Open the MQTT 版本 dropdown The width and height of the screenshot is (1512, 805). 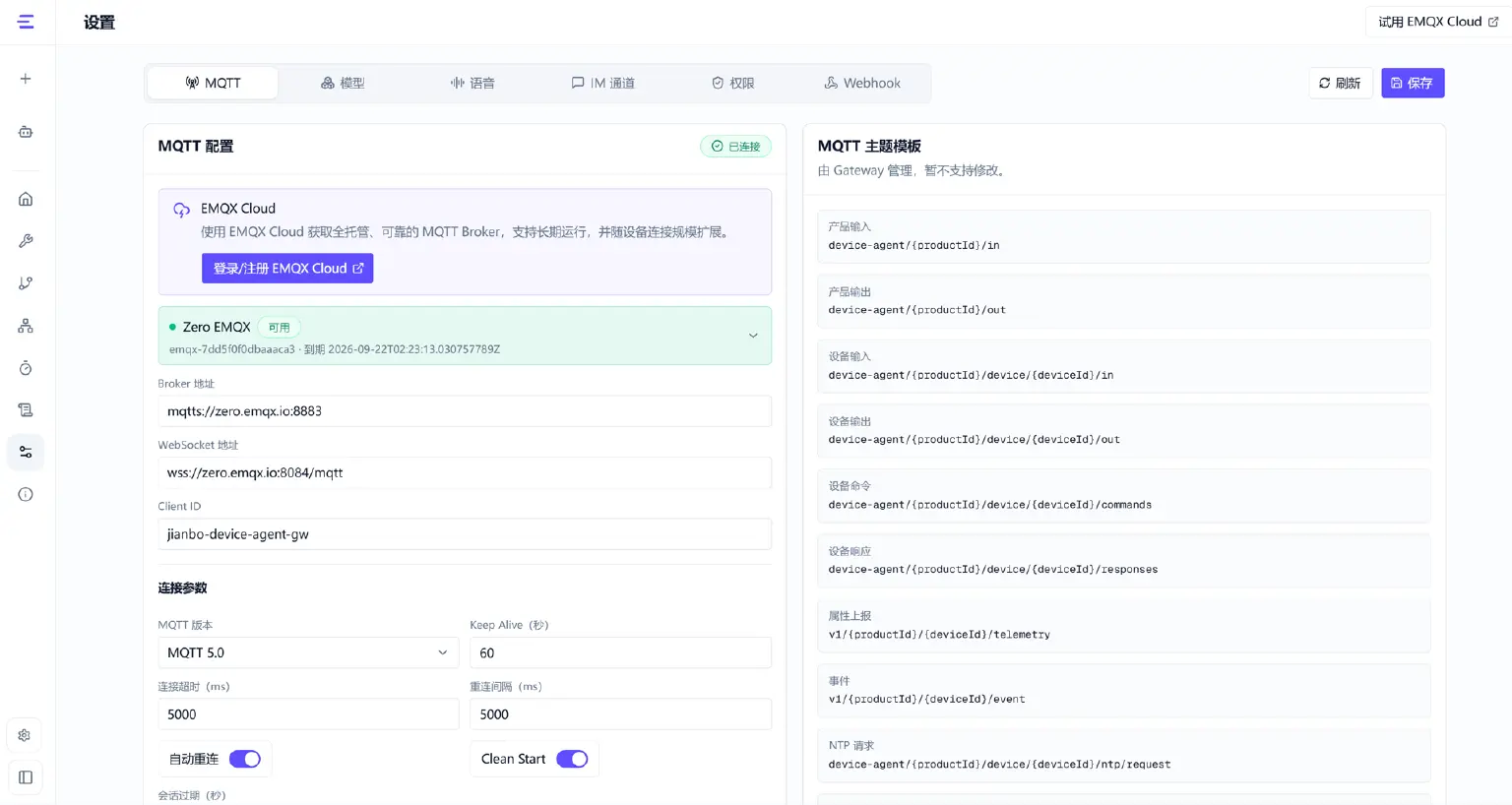point(308,652)
